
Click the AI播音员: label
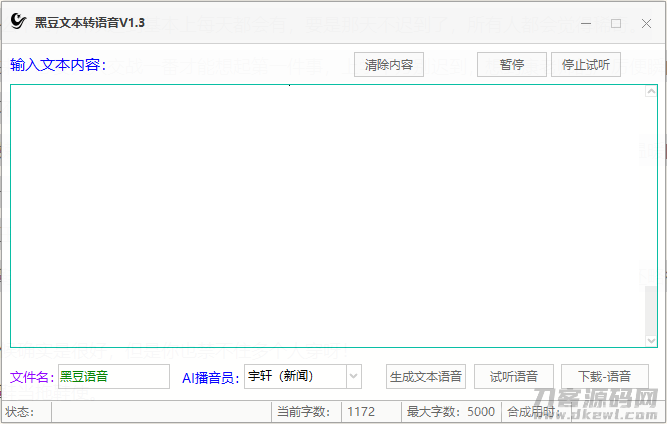pyautogui.click(x=211, y=378)
